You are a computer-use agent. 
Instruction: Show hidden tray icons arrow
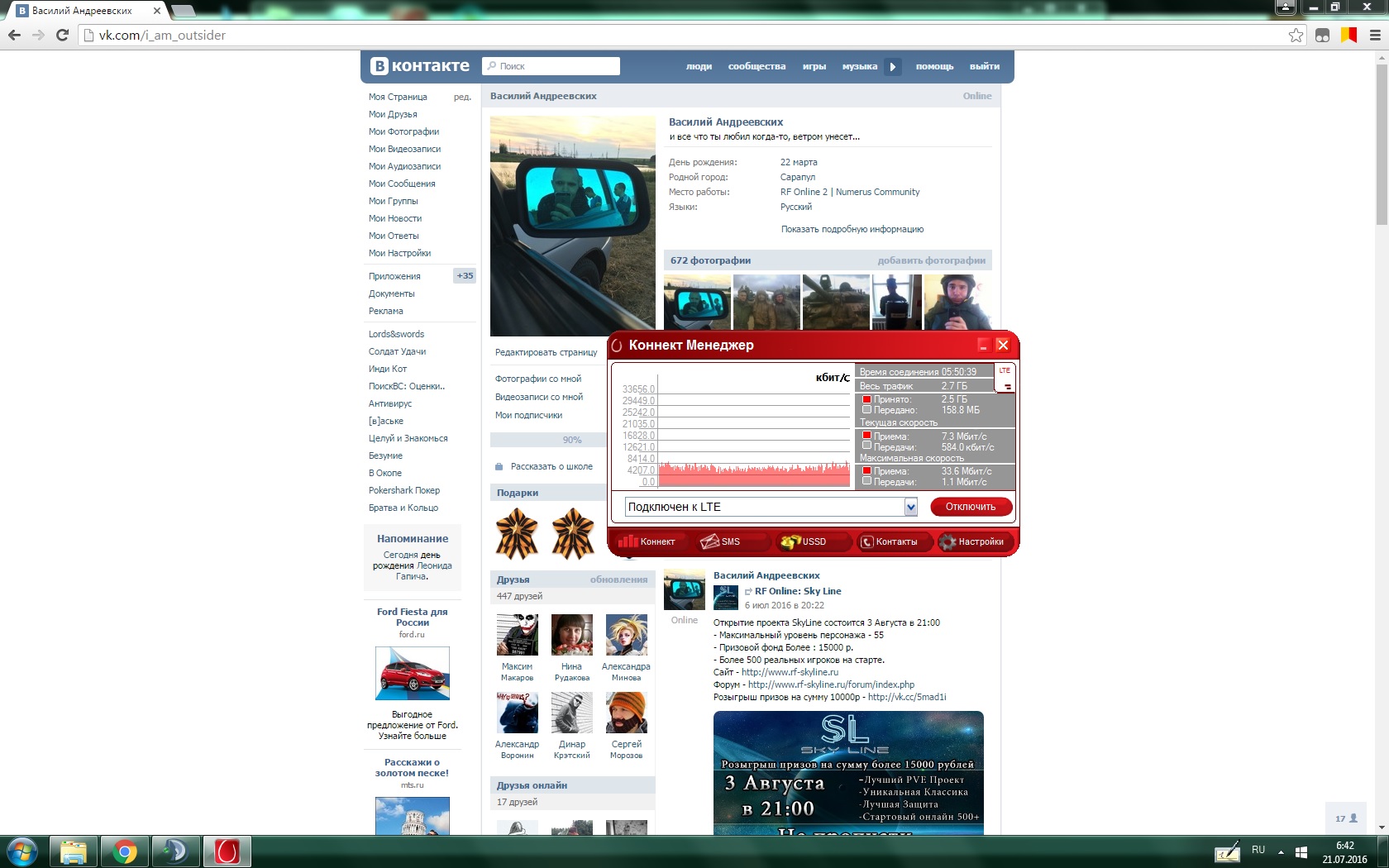[1281, 851]
